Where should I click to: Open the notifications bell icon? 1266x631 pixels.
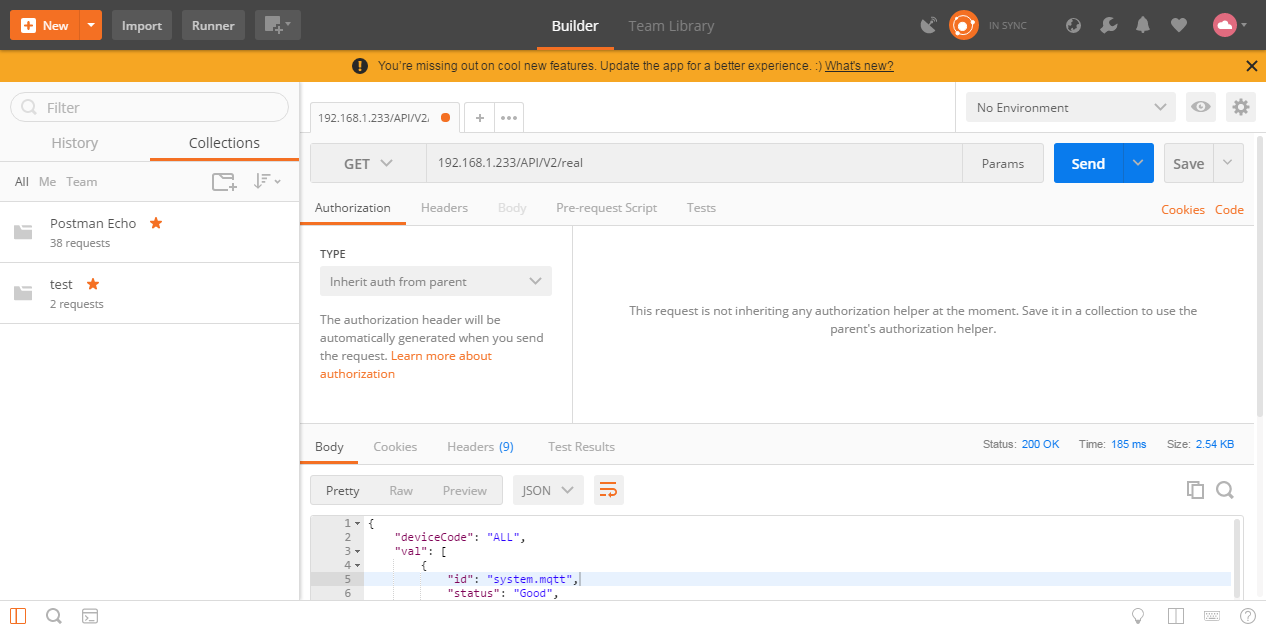point(1143,25)
